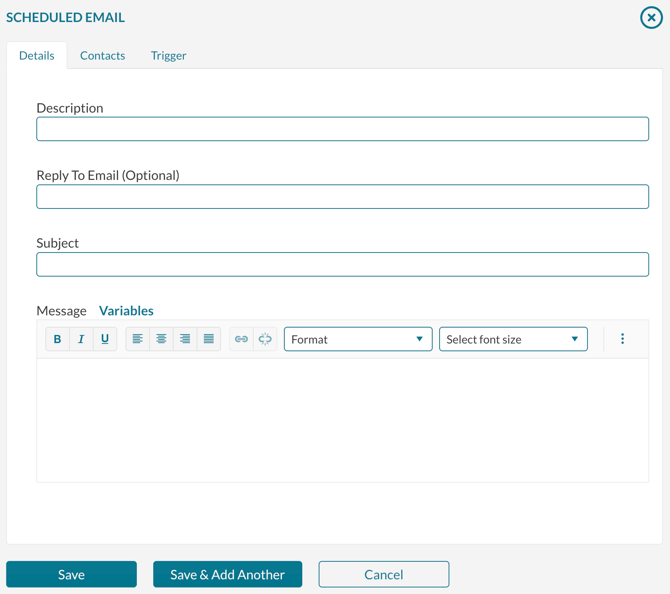Underline the selected message text

pos(105,339)
